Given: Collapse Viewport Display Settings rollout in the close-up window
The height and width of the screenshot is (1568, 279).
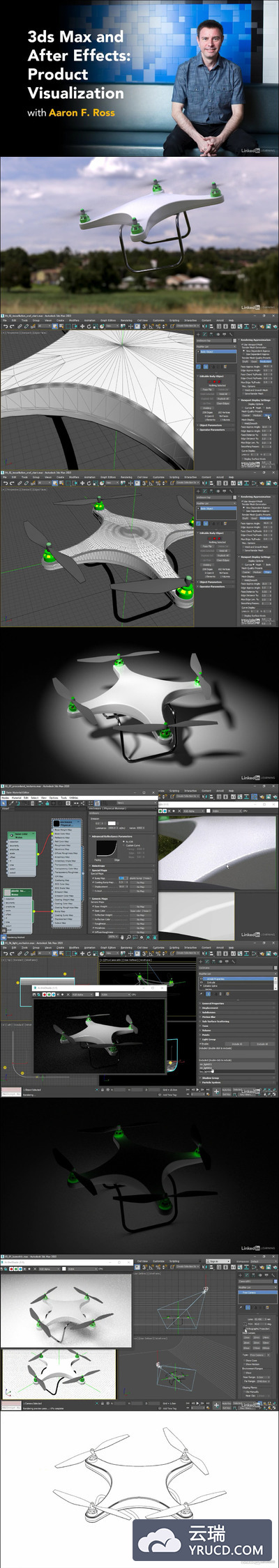Looking at the screenshot, I should click(x=256, y=401).
